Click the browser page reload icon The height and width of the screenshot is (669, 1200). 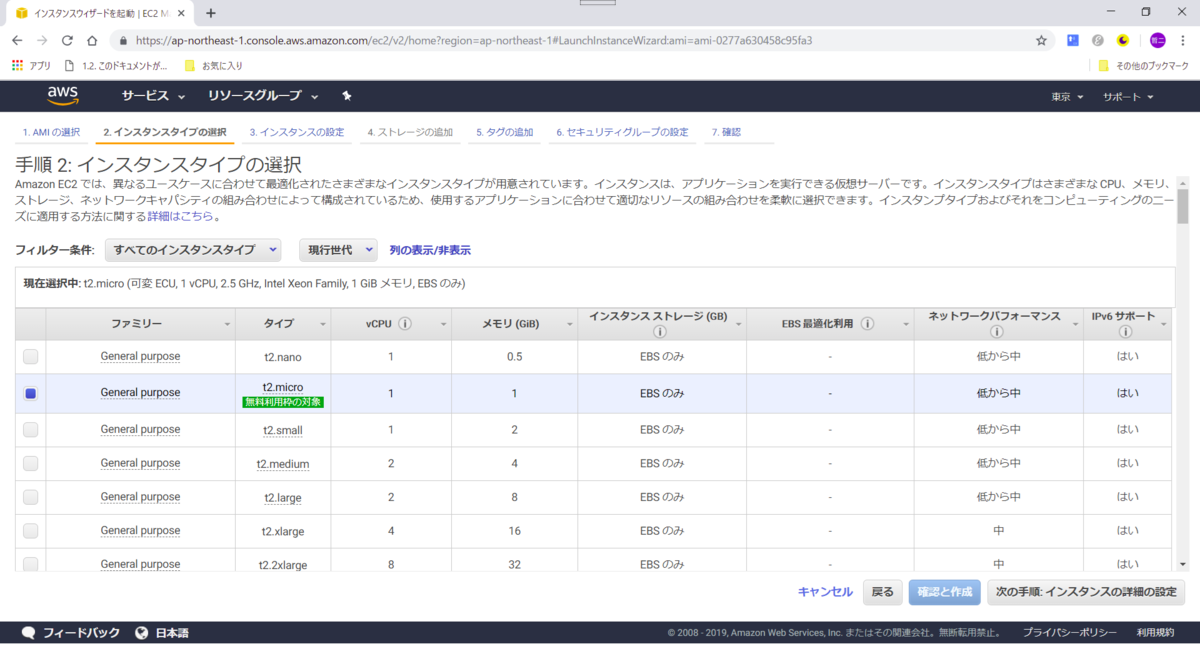tap(67, 40)
